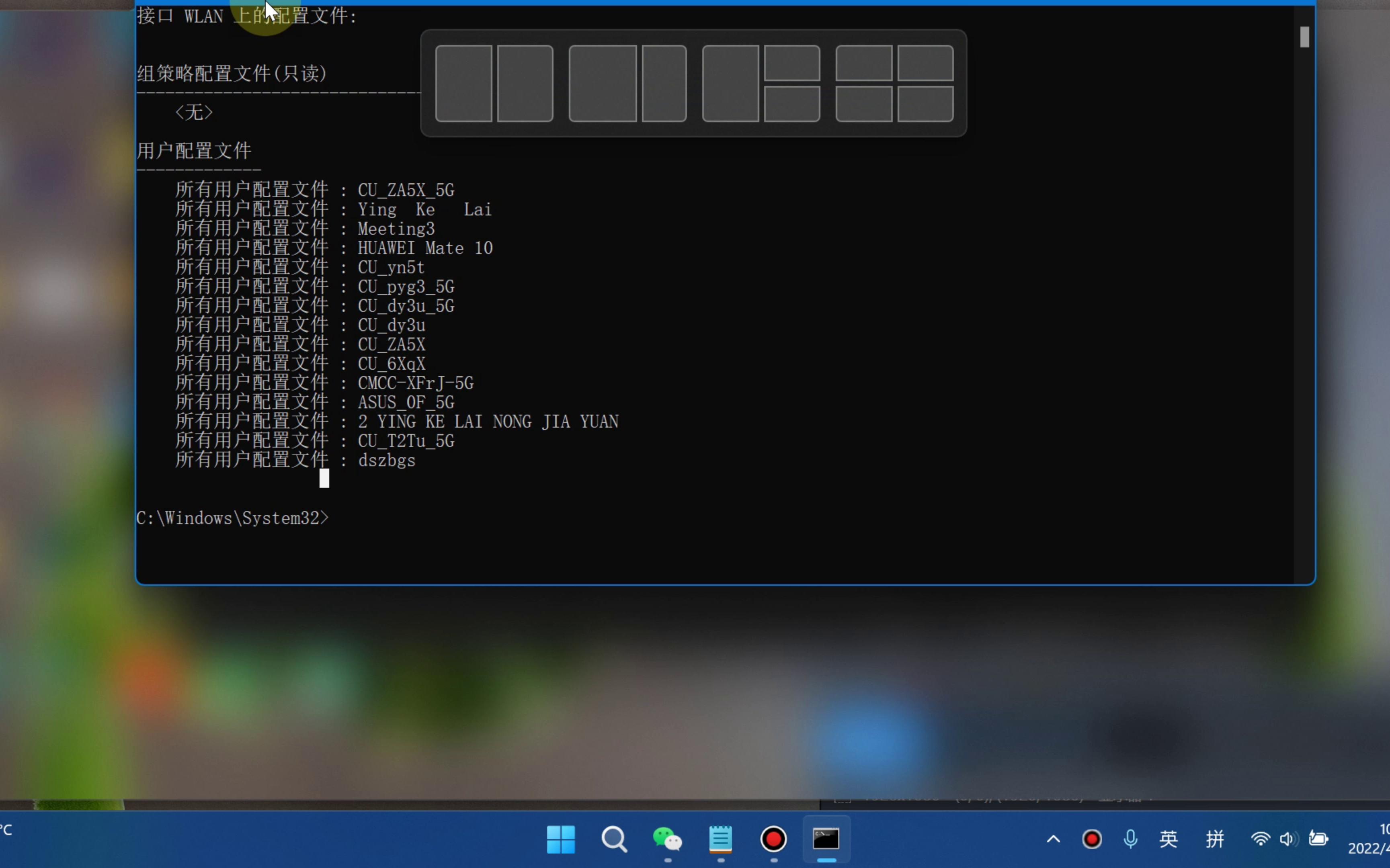Click the CU_T2Tu_5G profile text
The width and height of the screenshot is (1390, 868).
tap(406, 441)
